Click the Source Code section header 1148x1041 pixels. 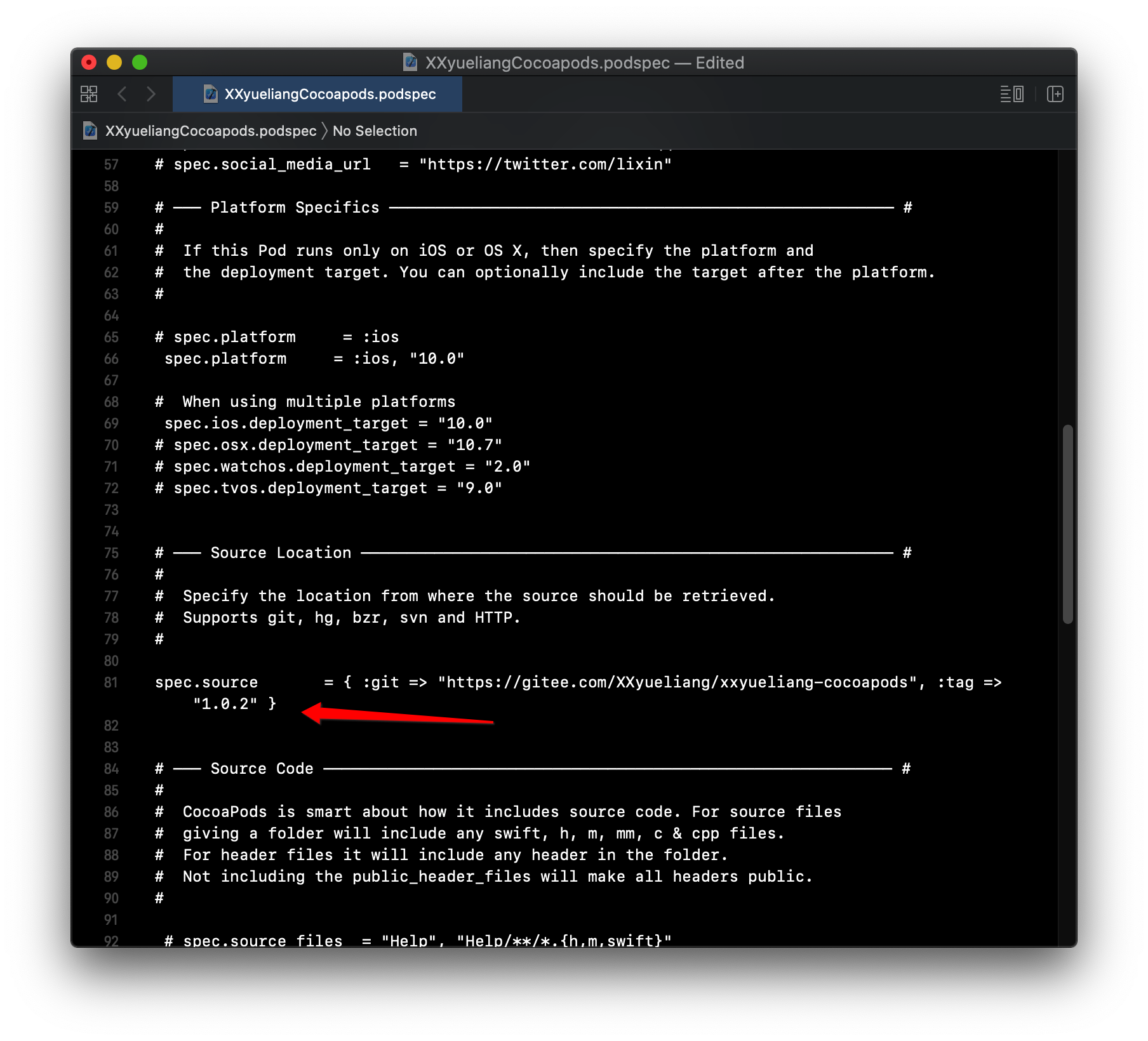point(533,769)
